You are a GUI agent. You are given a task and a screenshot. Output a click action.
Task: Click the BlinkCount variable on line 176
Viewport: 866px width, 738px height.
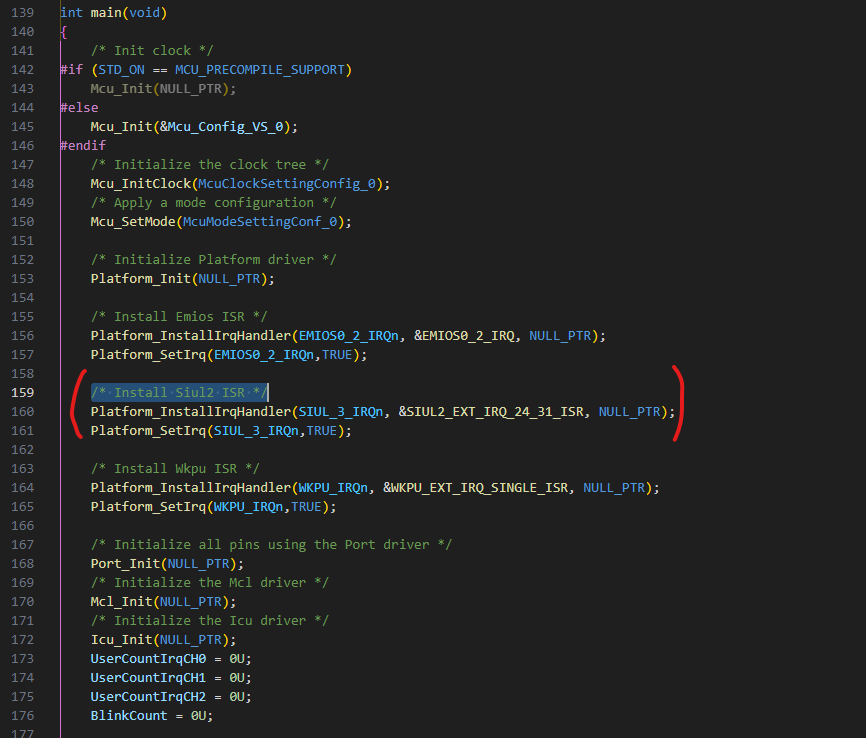click(128, 715)
